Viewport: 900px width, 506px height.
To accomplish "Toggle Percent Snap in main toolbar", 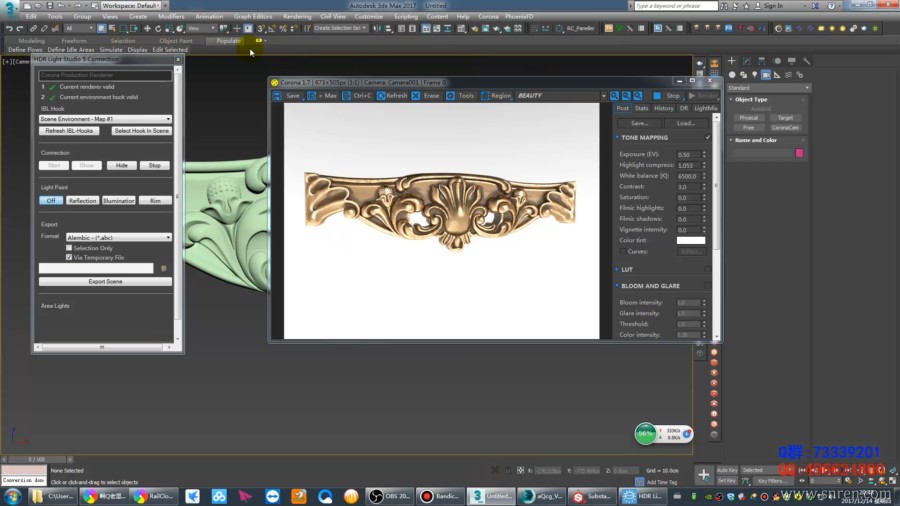I will (x=283, y=28).
